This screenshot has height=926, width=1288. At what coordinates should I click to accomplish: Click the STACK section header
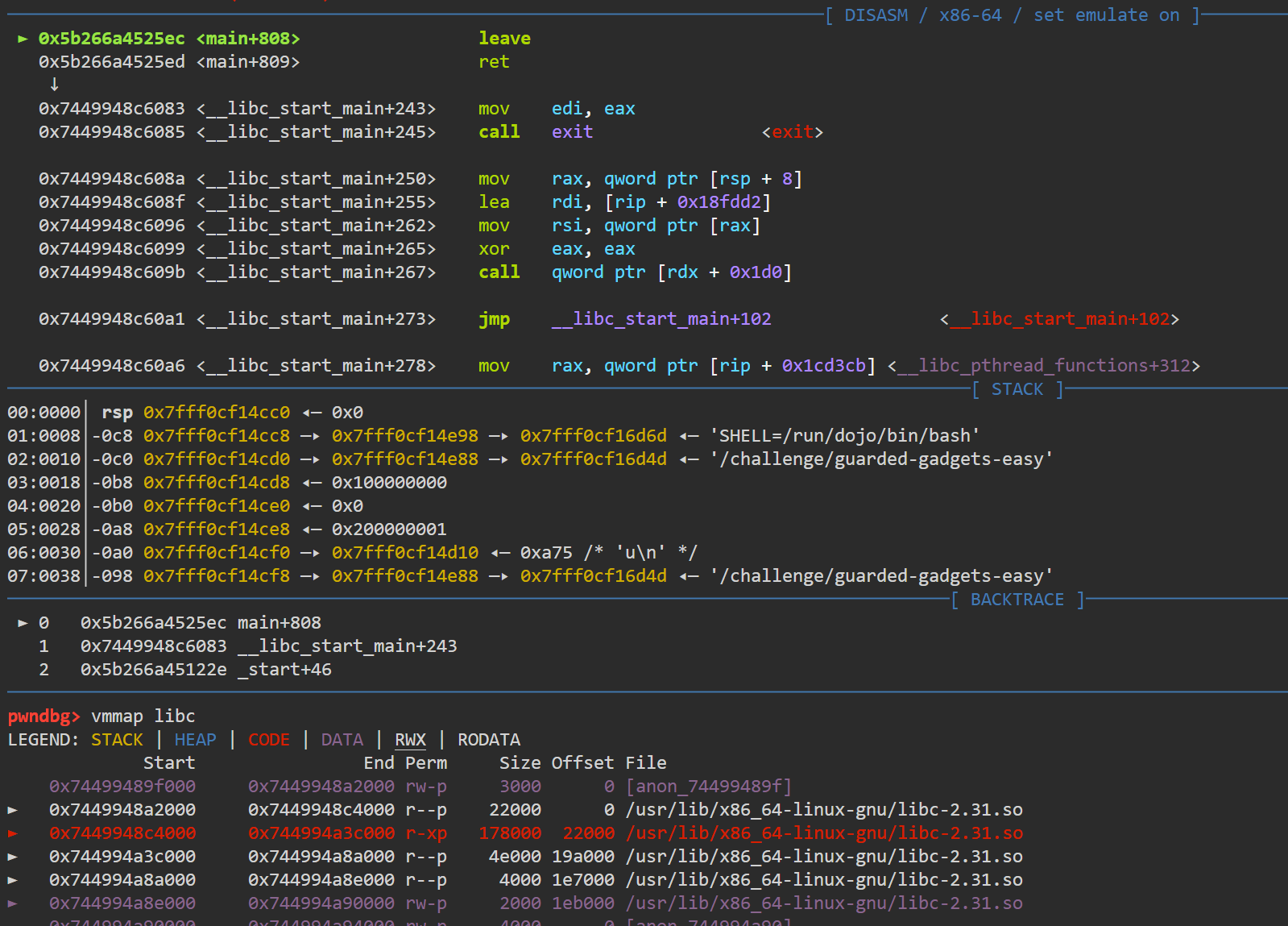tap(1017, 389)
